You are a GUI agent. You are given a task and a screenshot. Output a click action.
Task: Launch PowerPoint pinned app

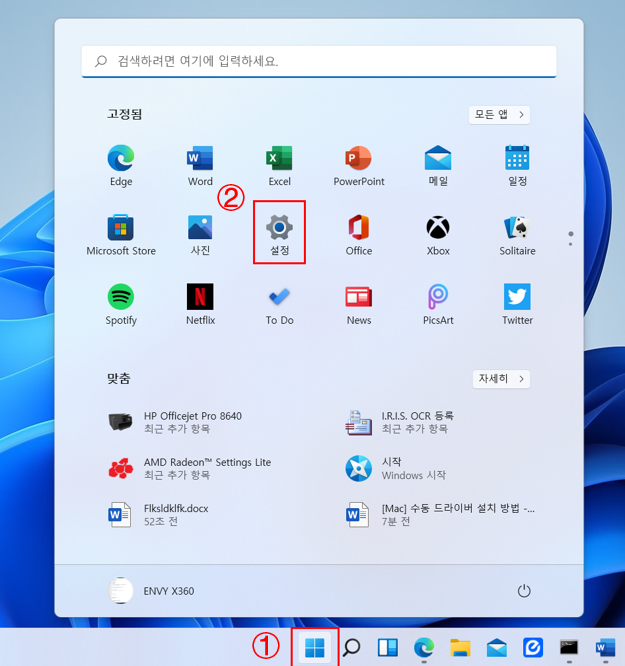[359, 166]
